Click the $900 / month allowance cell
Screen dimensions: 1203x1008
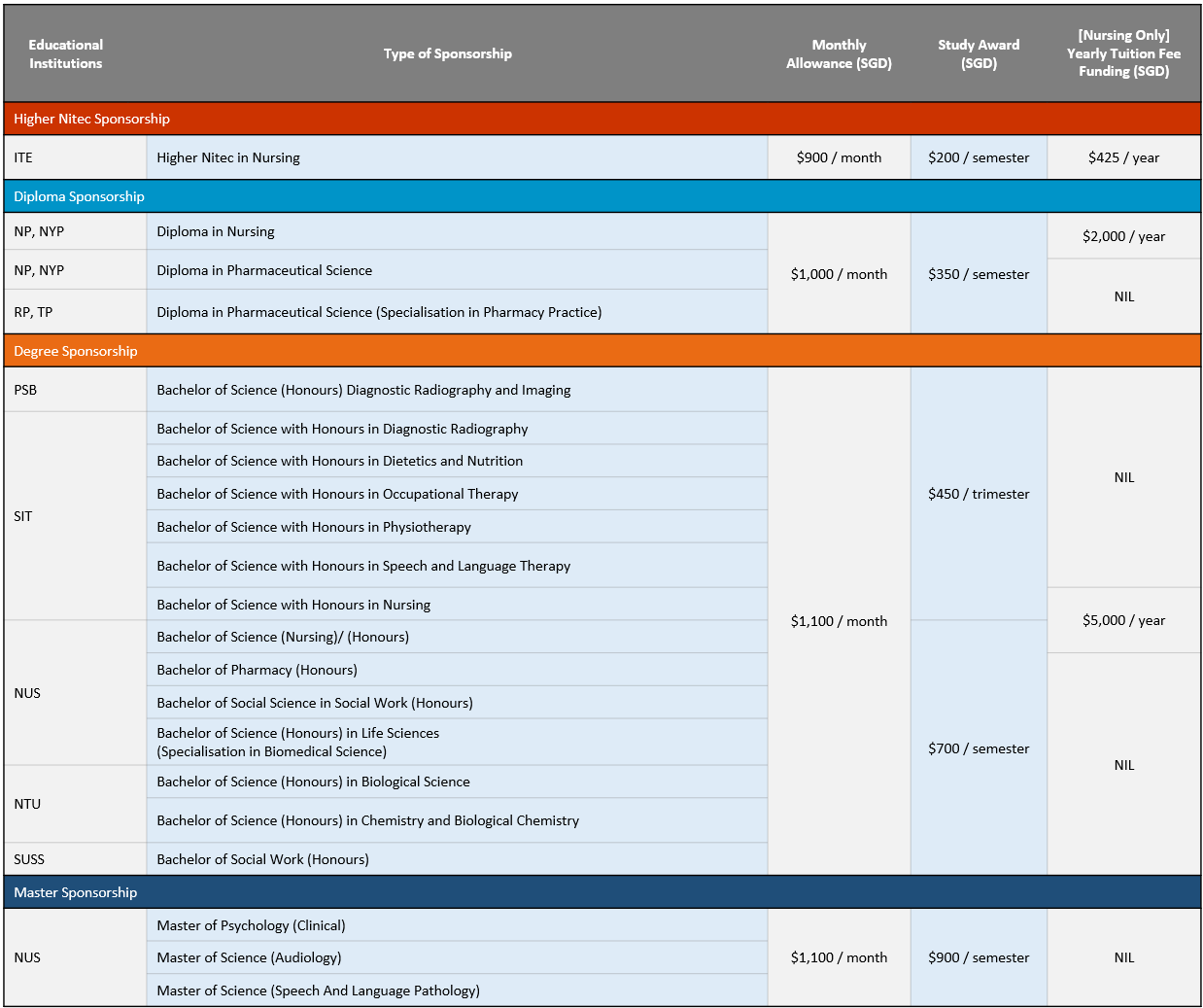pyautogui.click(x=839, y=157)
